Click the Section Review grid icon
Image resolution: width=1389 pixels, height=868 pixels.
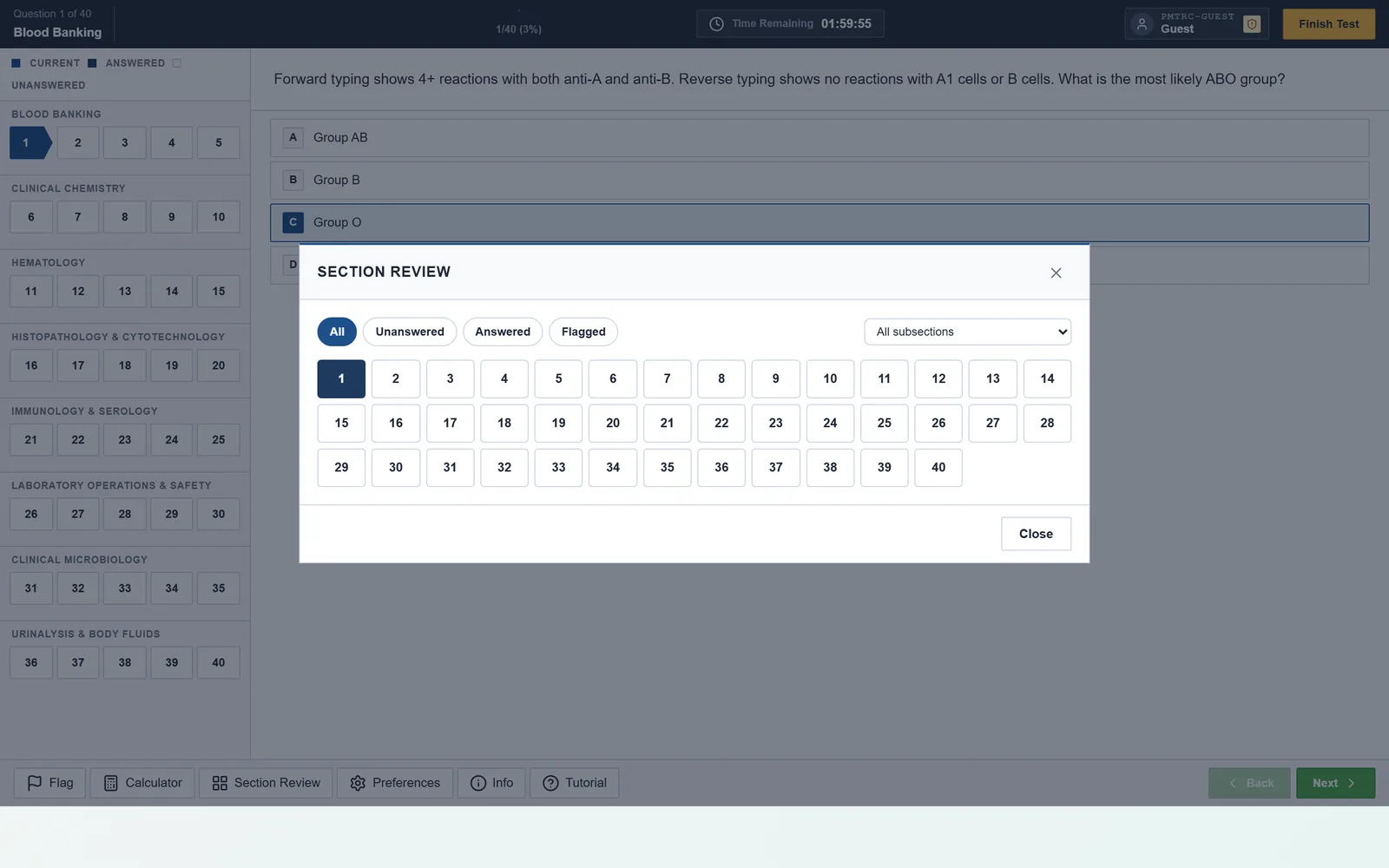220,783
